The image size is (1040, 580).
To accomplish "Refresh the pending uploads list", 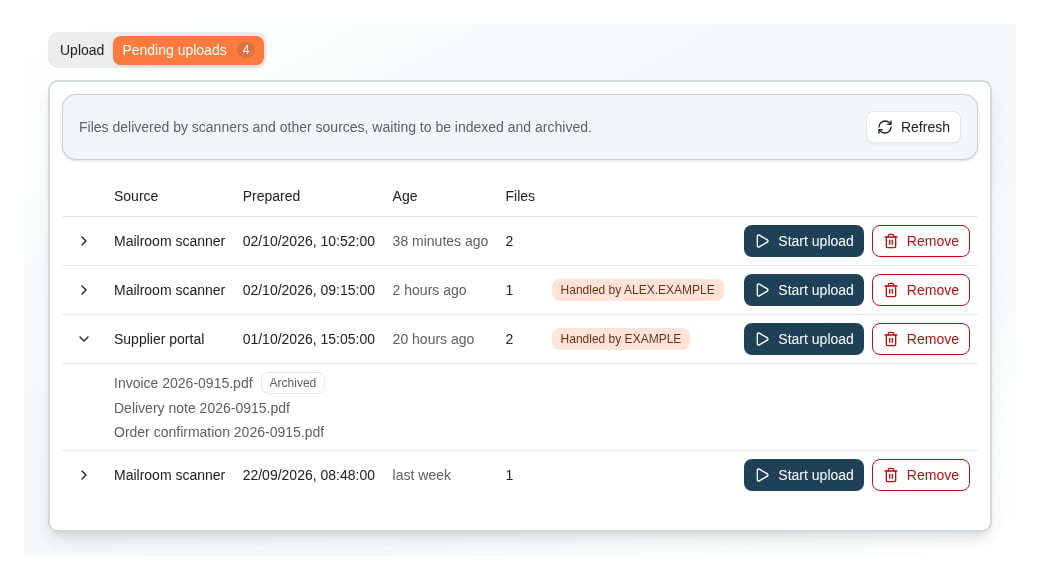I will tap(913, 127).
